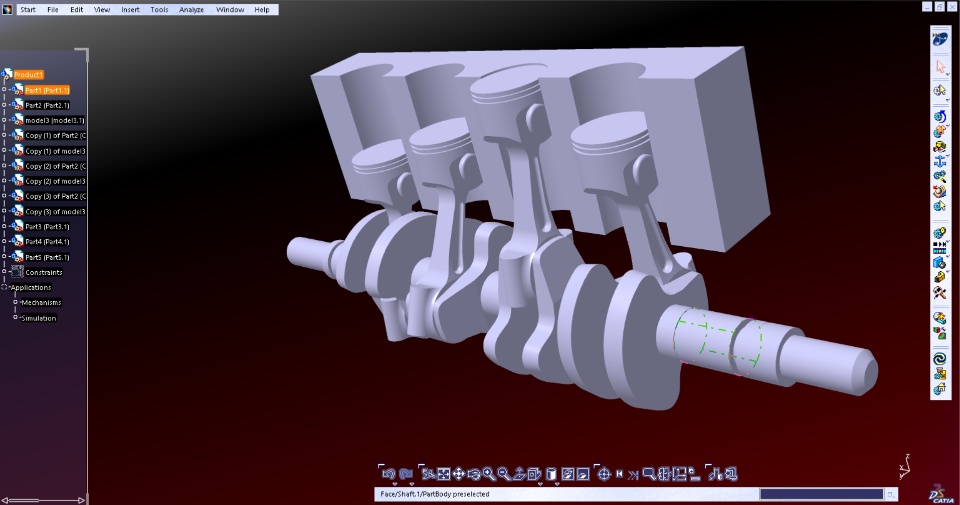
Task: Expand the Mechanisms tree node
Action: [15, 302]
